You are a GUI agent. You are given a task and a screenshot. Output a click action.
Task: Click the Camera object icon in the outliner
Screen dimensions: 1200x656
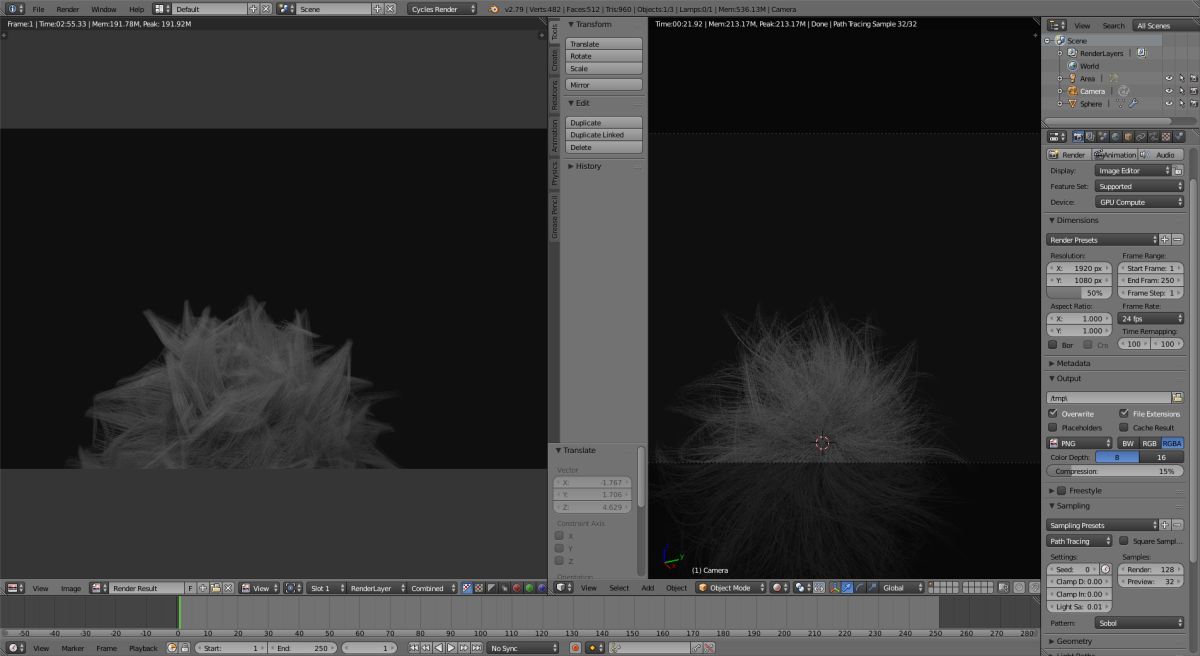pyautogui.click(x=1072, y=91)
